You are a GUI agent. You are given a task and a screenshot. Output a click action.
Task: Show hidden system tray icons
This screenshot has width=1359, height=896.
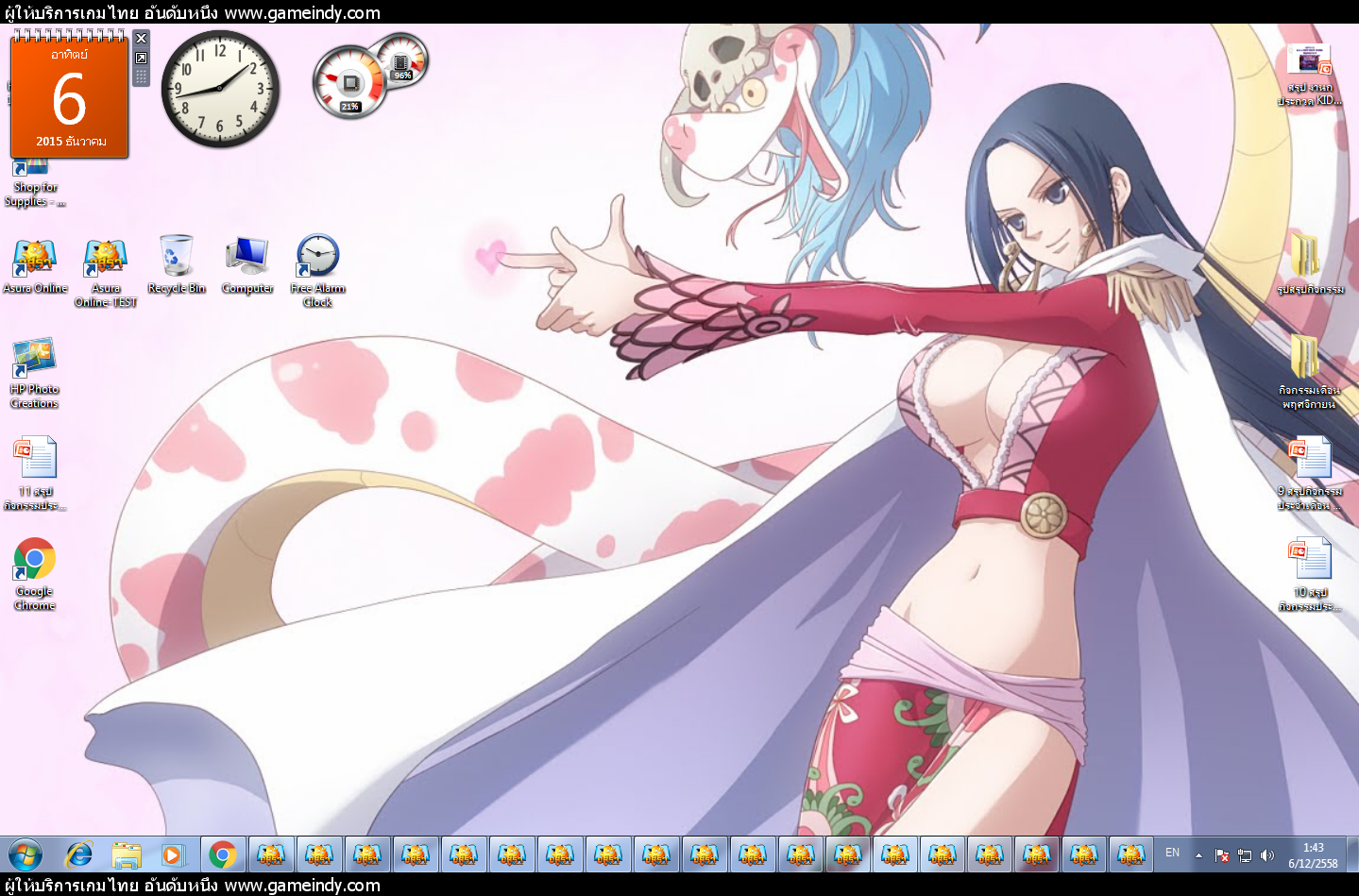[x=1198, y=855]
